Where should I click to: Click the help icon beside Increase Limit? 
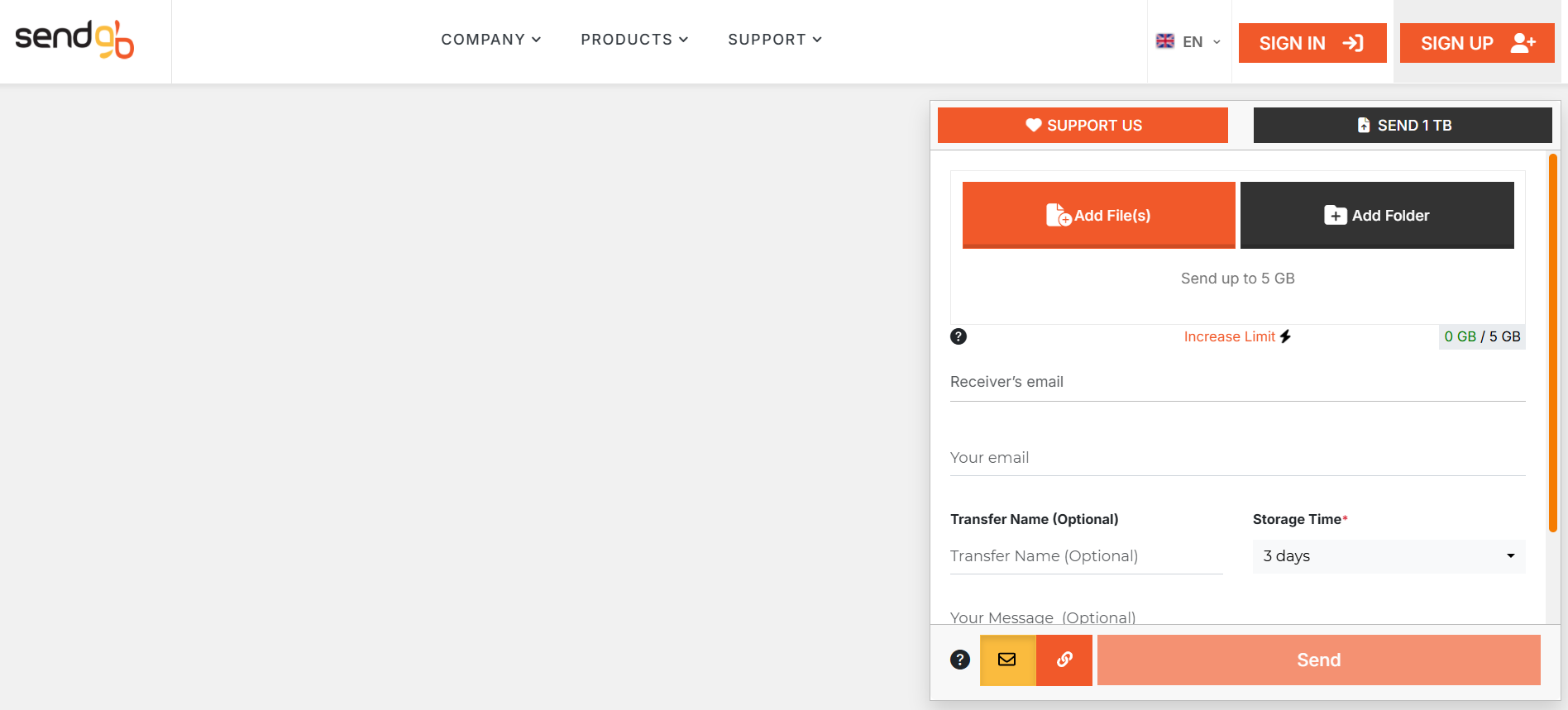958,336
